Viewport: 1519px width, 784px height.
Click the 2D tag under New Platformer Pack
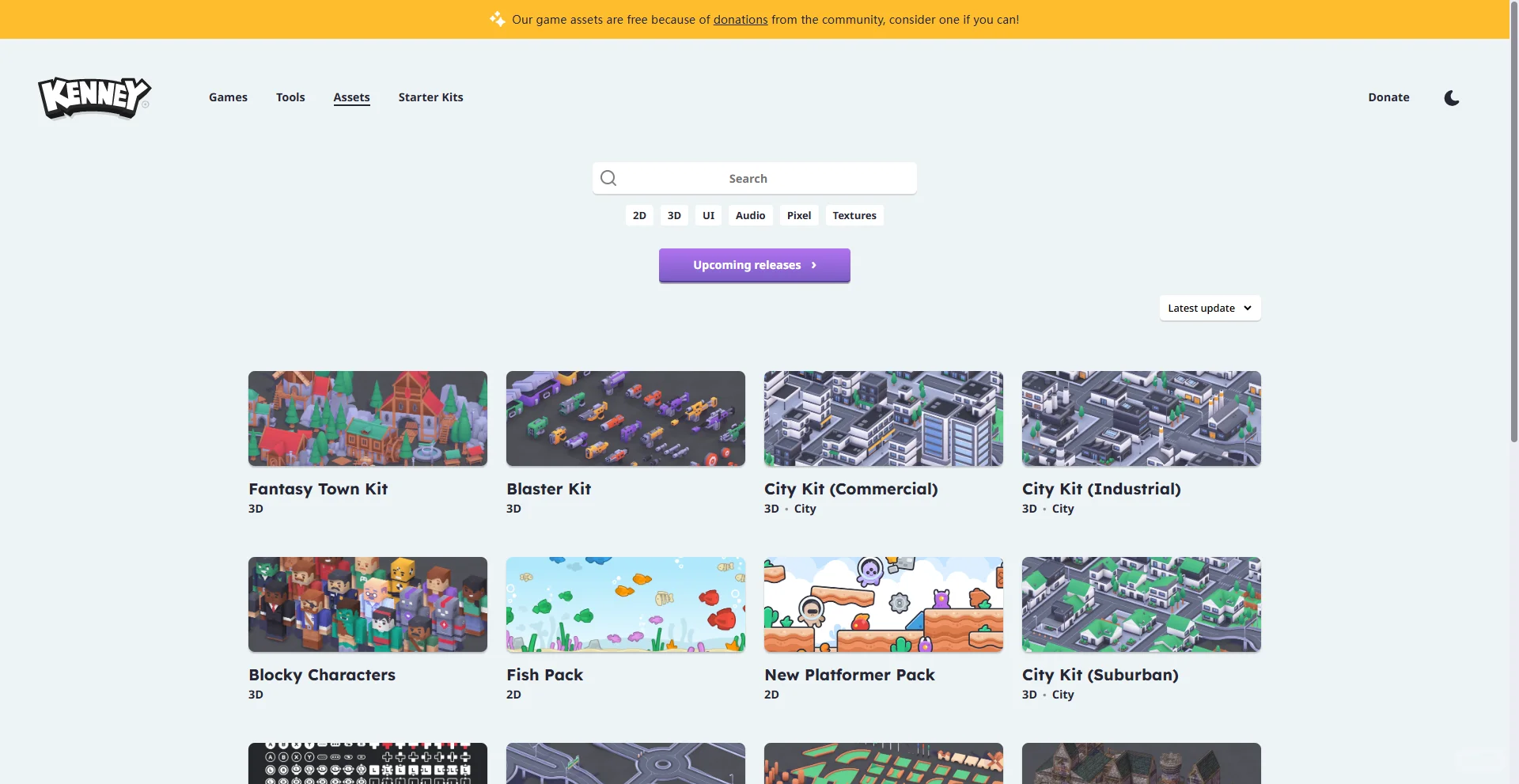pyautogui.click(x=771, y=695)
